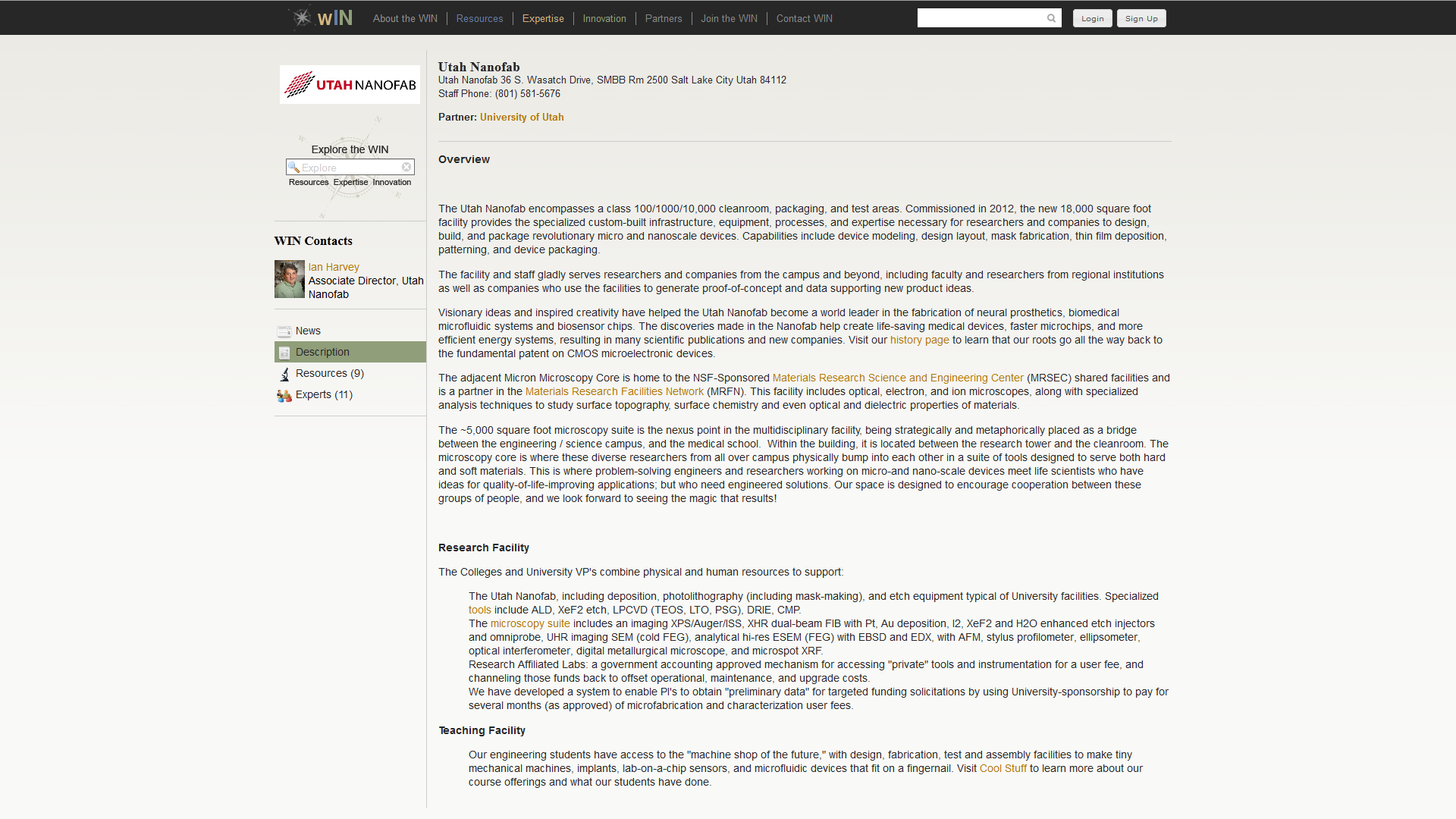Follow the history page link
This screenshot has width=1456, height=819.
(919, 340)
